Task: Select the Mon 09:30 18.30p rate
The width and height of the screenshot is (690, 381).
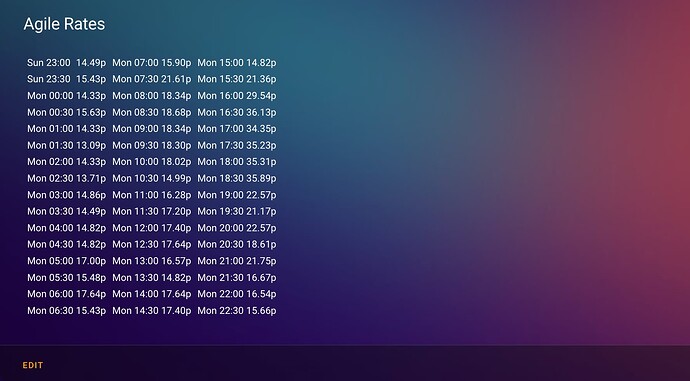Action: (x=152, y=146)
